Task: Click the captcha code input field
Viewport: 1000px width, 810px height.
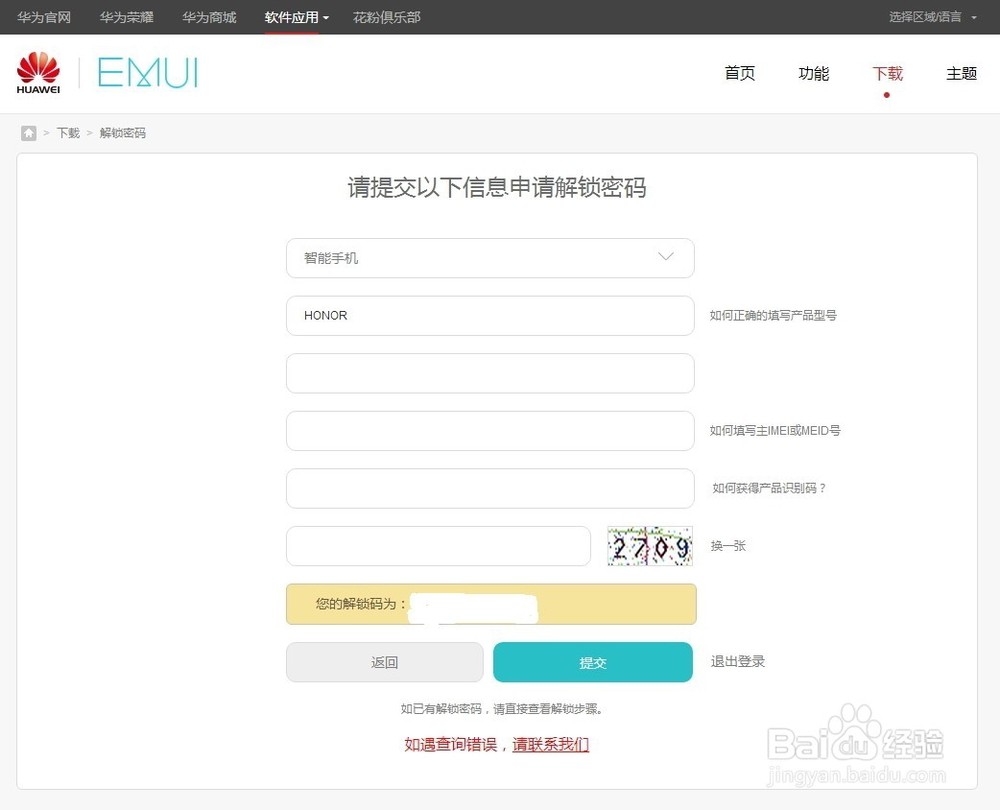Action: click(438, 546)
